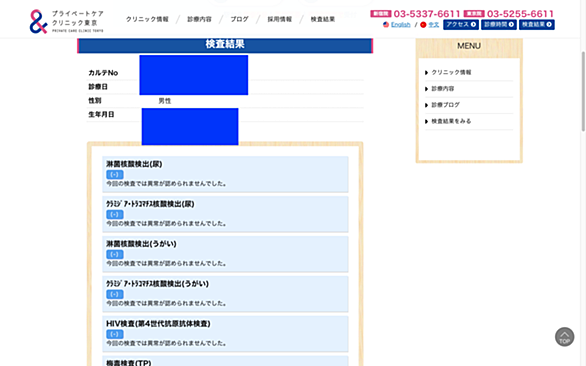Click the 淋菌核酸検出(尿) result title
This screenshot has width=586, height=366.
click(x=134, y=164)
